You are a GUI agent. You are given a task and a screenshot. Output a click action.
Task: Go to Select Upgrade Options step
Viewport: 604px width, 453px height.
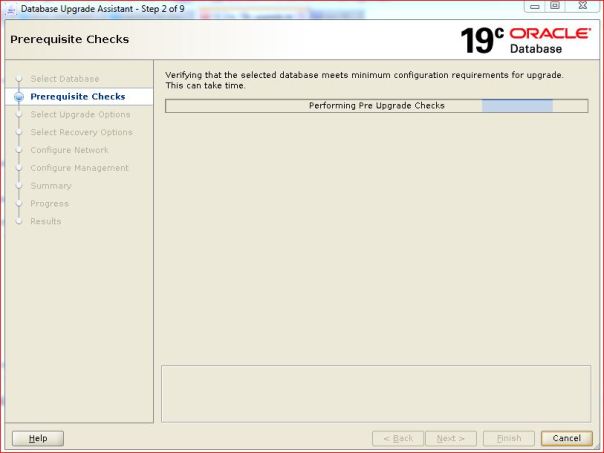pyautogui.click(x=80, y=115)
